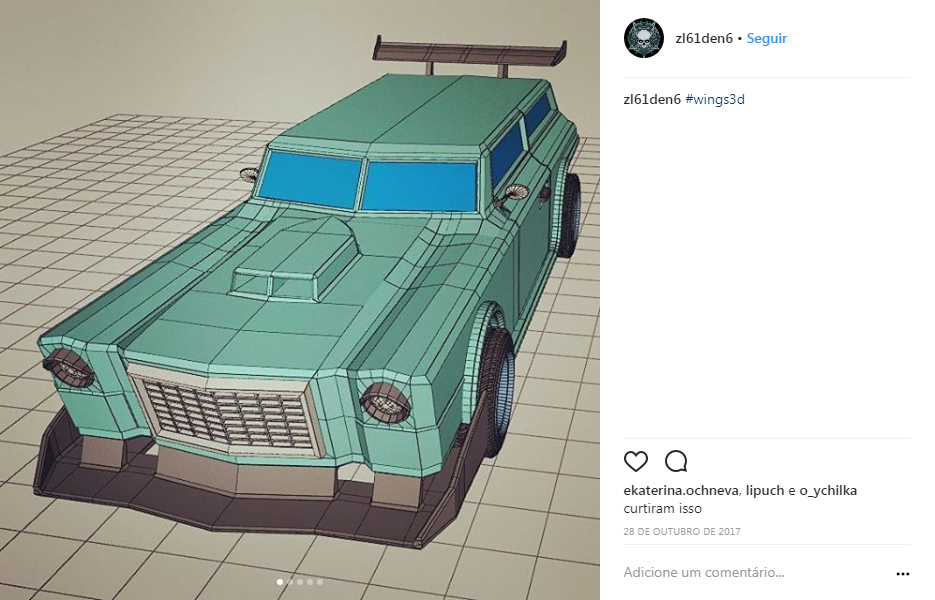
Task: Click the curtiram isso likes text
Action: (x=662, y=509)
